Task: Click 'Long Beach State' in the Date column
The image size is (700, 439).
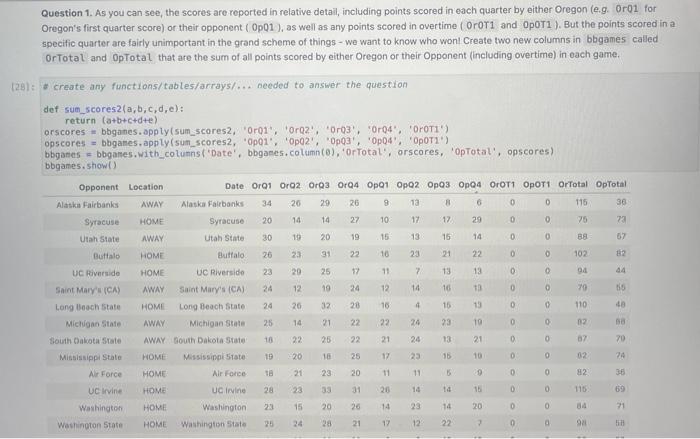Action: (x=212, y=306)
